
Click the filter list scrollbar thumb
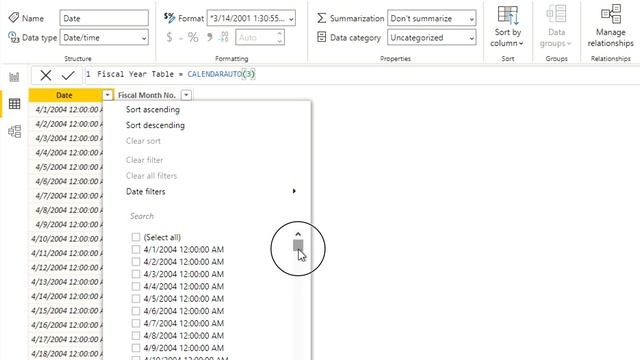[298, 245]
